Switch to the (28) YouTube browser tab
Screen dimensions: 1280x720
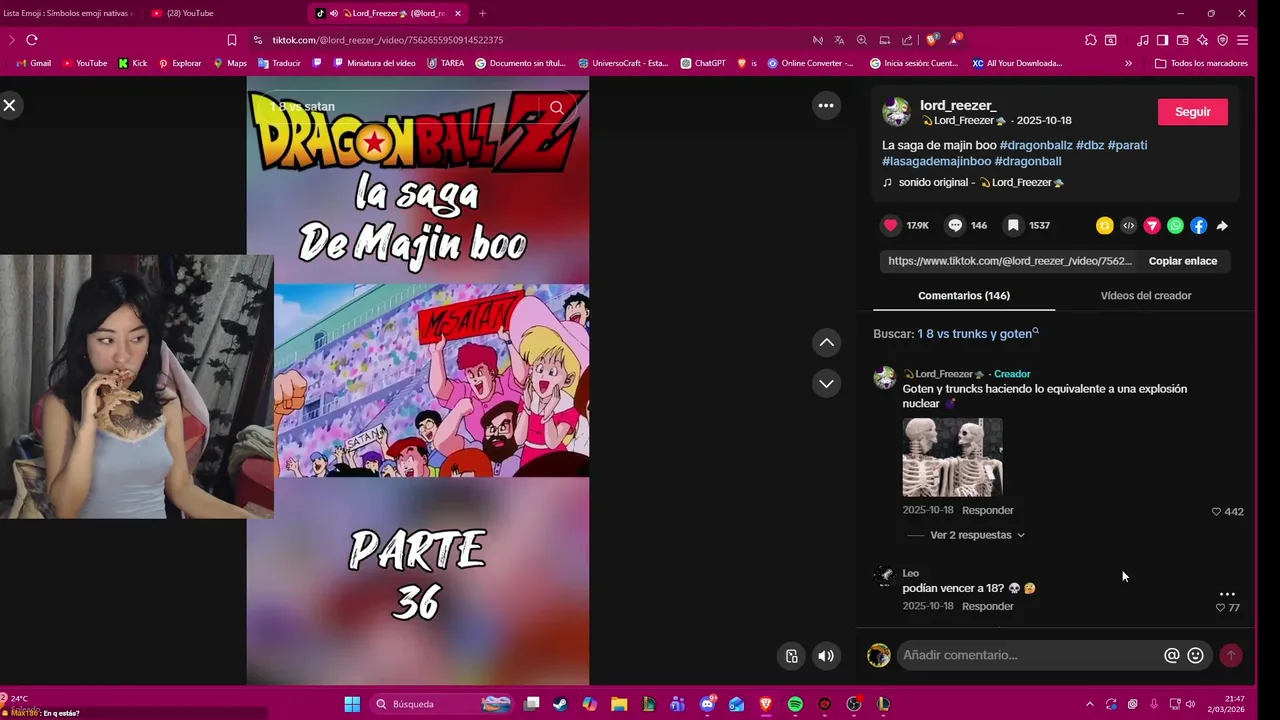190,13
